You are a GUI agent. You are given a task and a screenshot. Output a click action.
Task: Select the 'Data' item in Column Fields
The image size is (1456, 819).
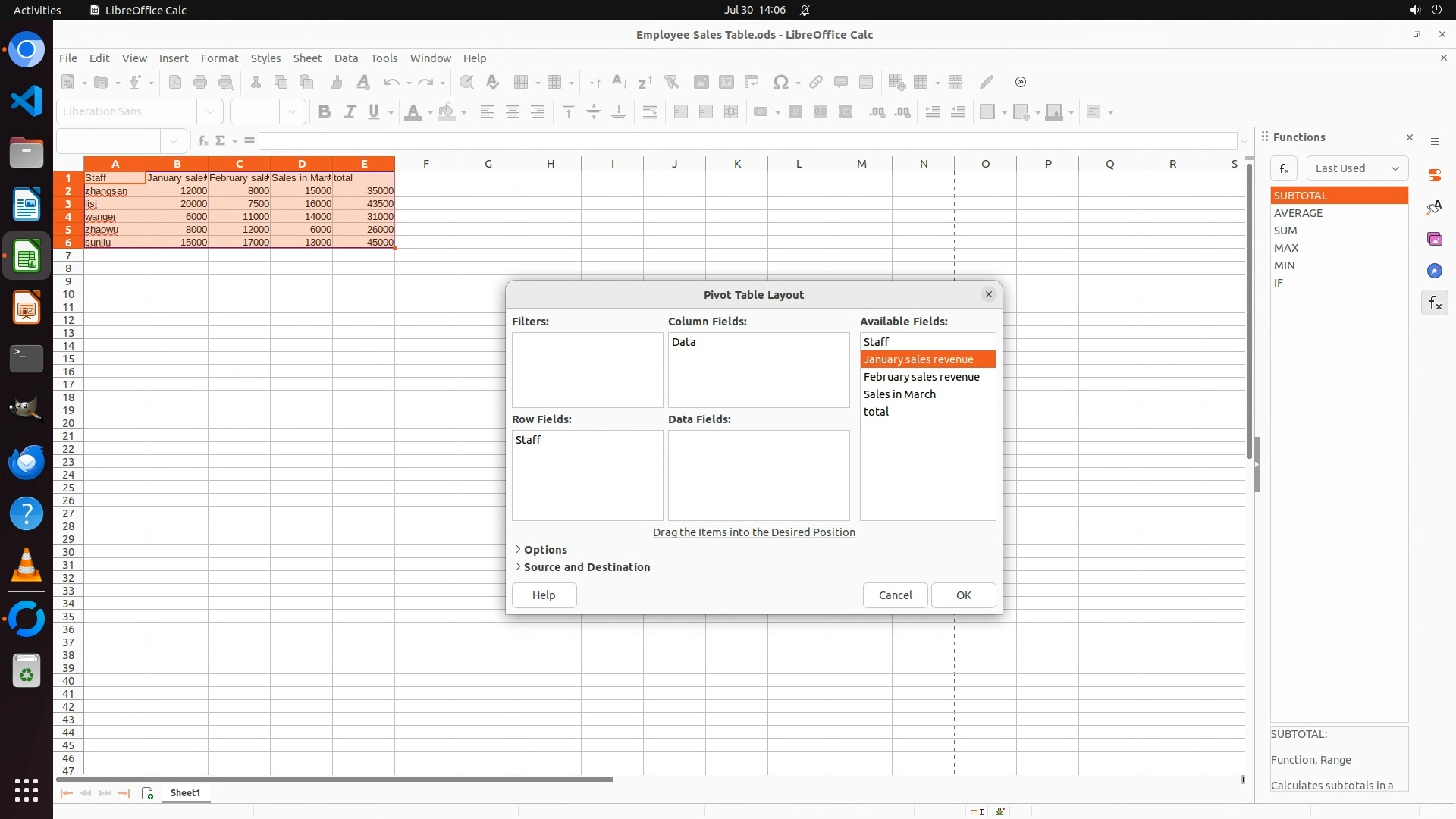pyautogui.click(x=683, y=342)
